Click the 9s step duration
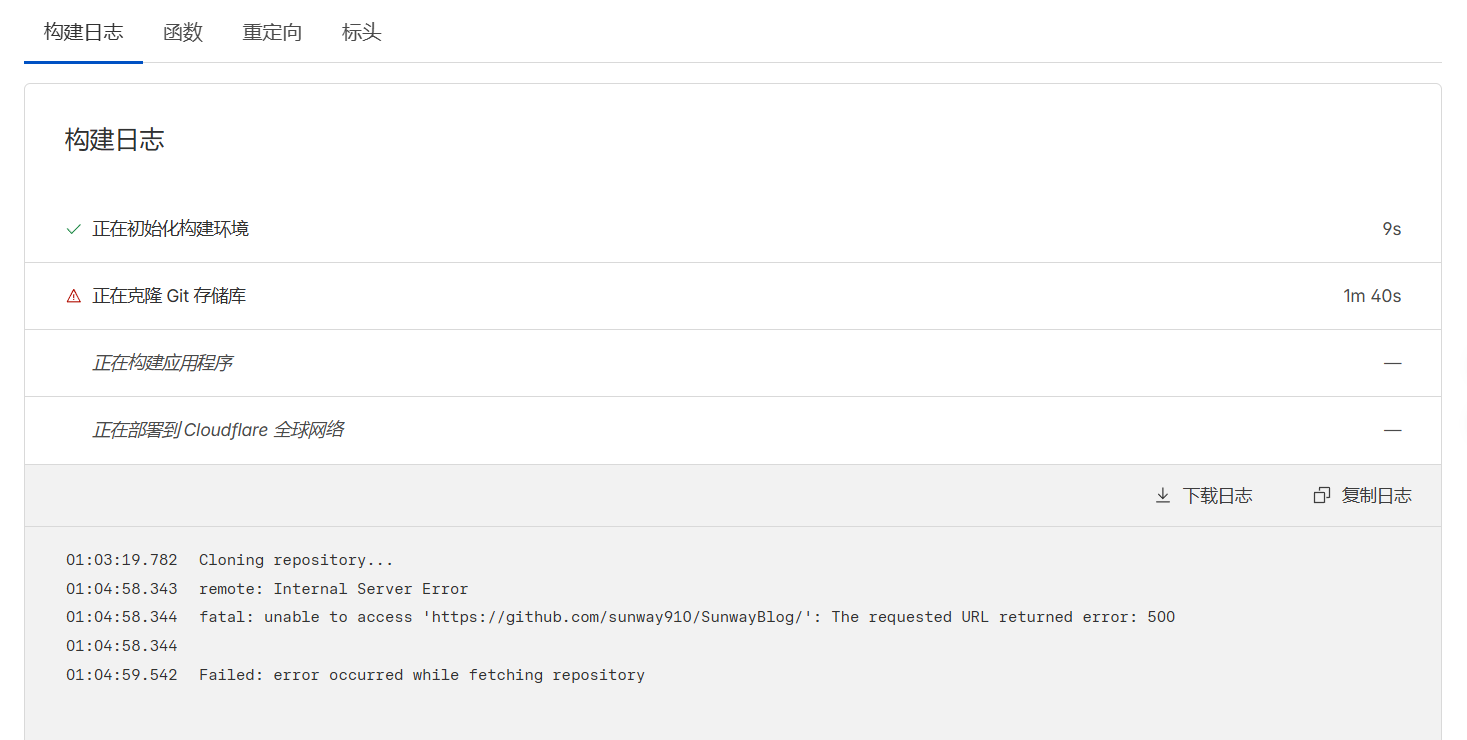 tap(1391, 229)
